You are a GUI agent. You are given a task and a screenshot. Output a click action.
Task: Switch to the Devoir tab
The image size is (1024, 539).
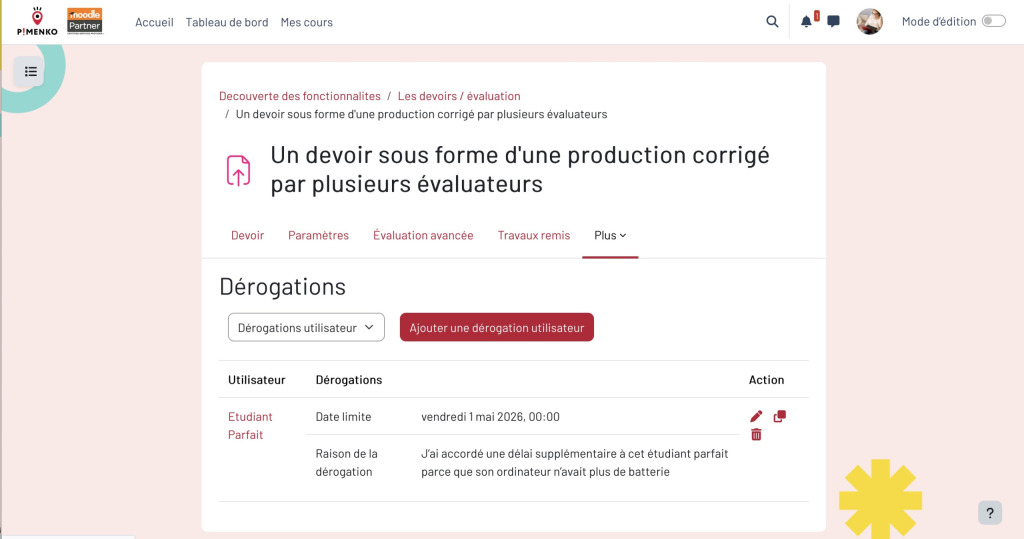(x=248, y=235)
